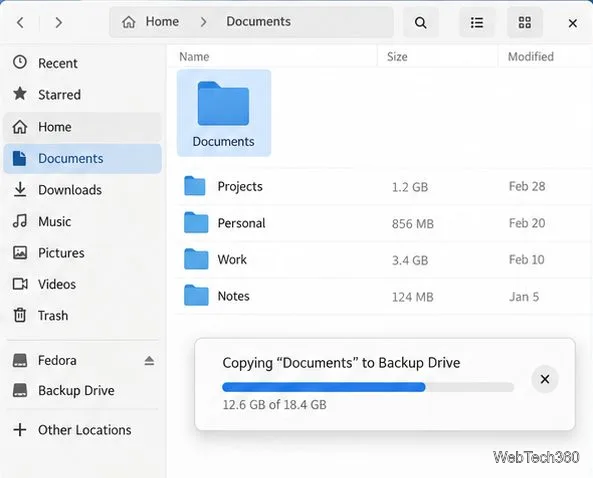Click the Videos camera icon

tap(20, 284)
